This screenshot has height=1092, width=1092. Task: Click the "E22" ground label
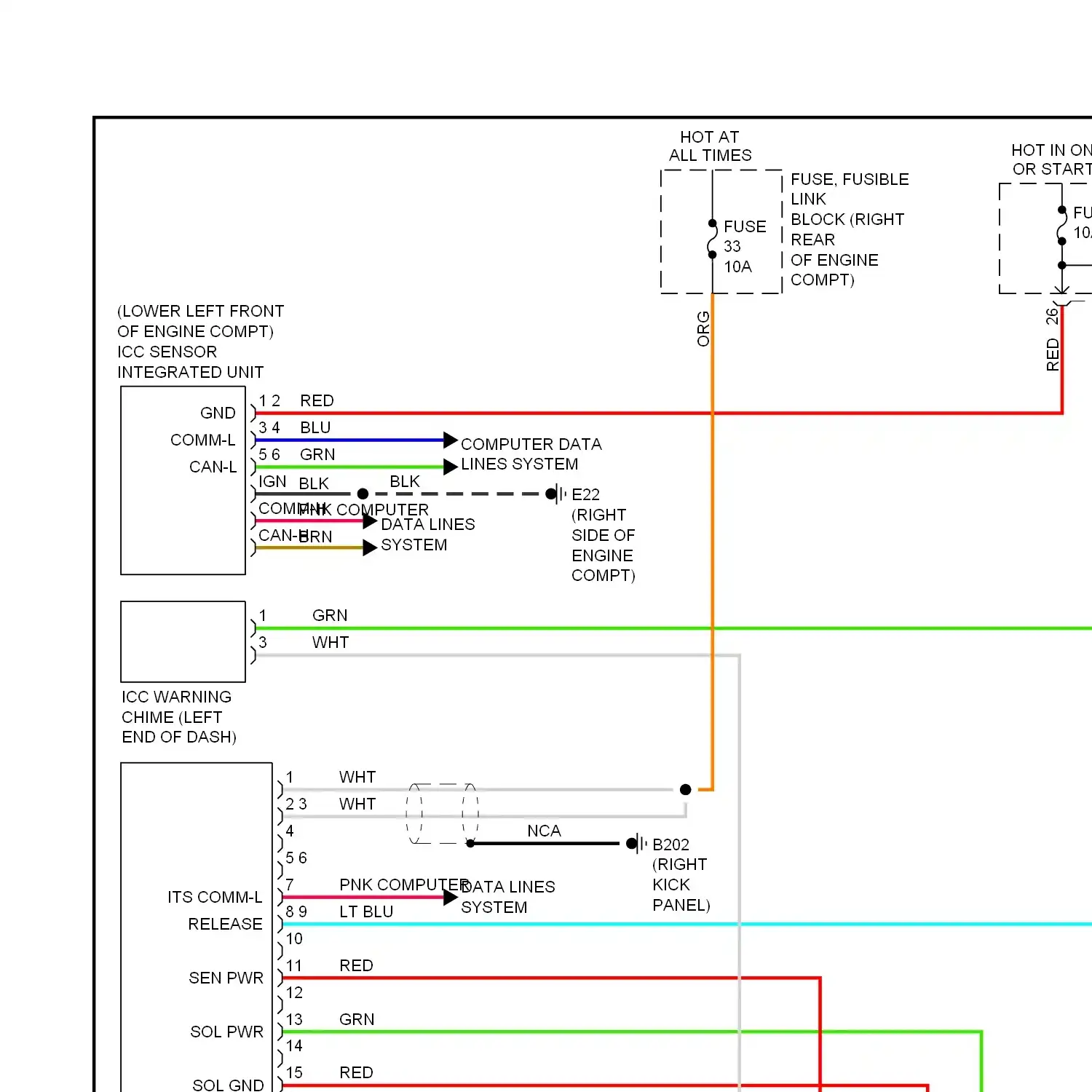[x=585, y=494]
